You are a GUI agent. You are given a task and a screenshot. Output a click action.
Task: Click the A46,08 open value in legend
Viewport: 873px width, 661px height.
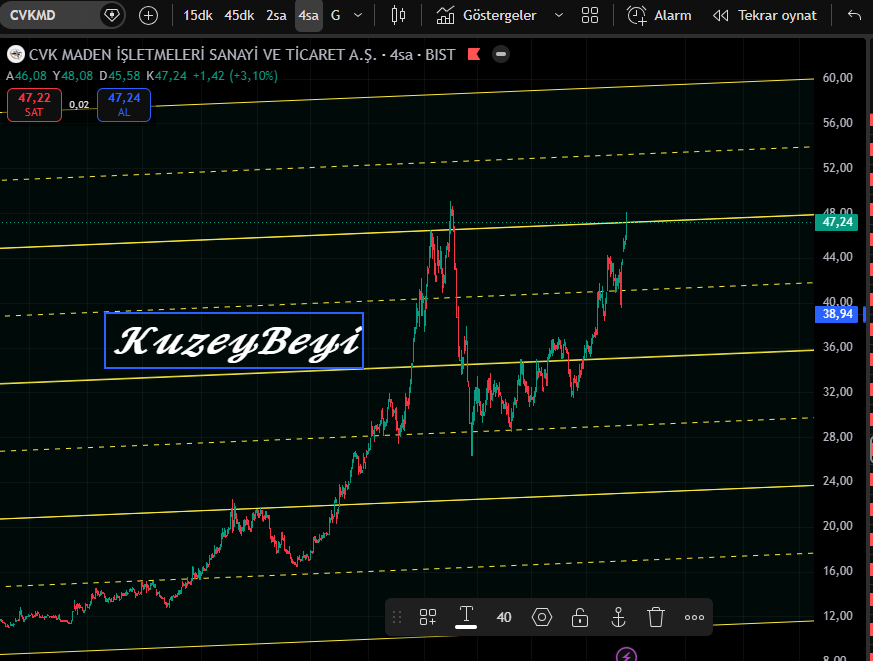tap(26, 76)
